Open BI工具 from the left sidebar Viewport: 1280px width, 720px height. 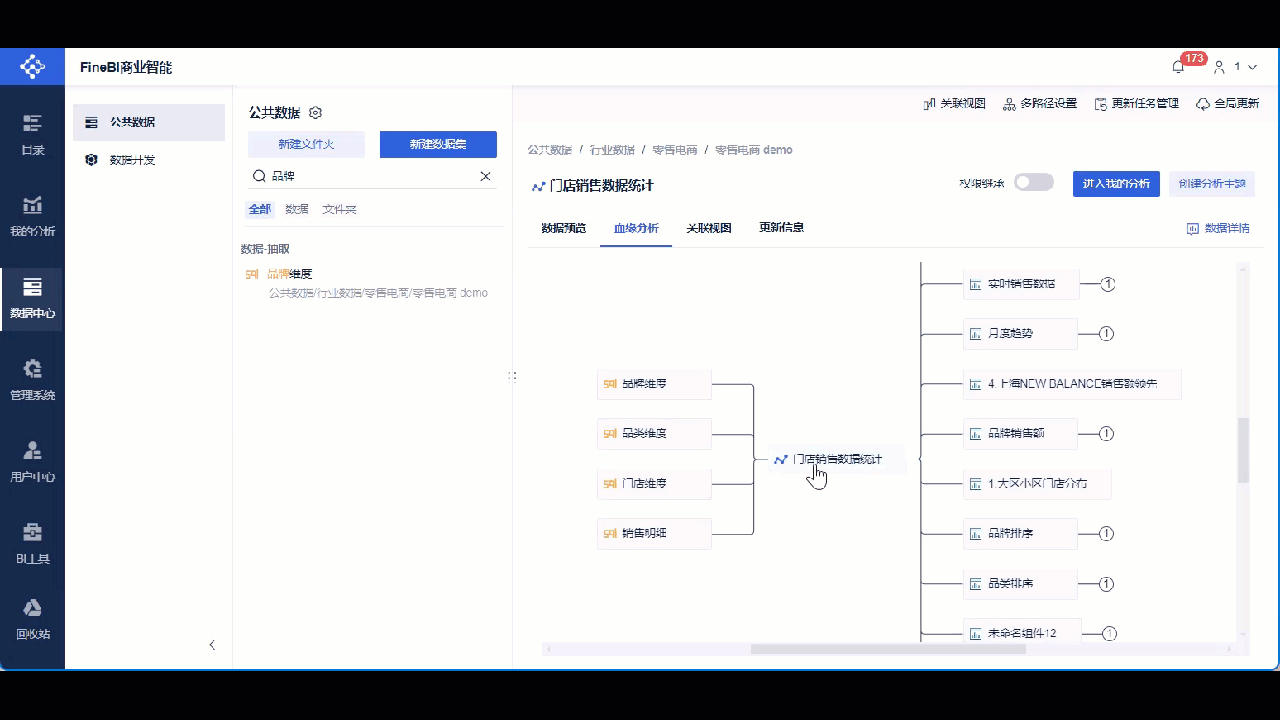click(33, 543)
